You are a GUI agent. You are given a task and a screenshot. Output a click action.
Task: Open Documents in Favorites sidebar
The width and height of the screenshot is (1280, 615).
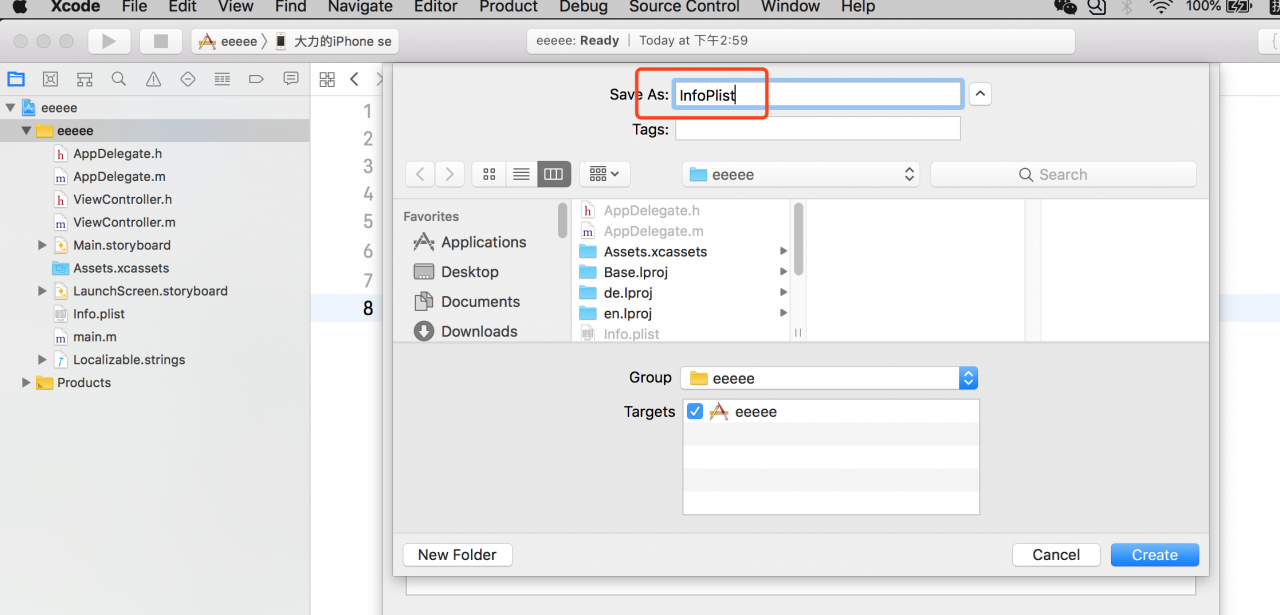click(x=466, y=302)
